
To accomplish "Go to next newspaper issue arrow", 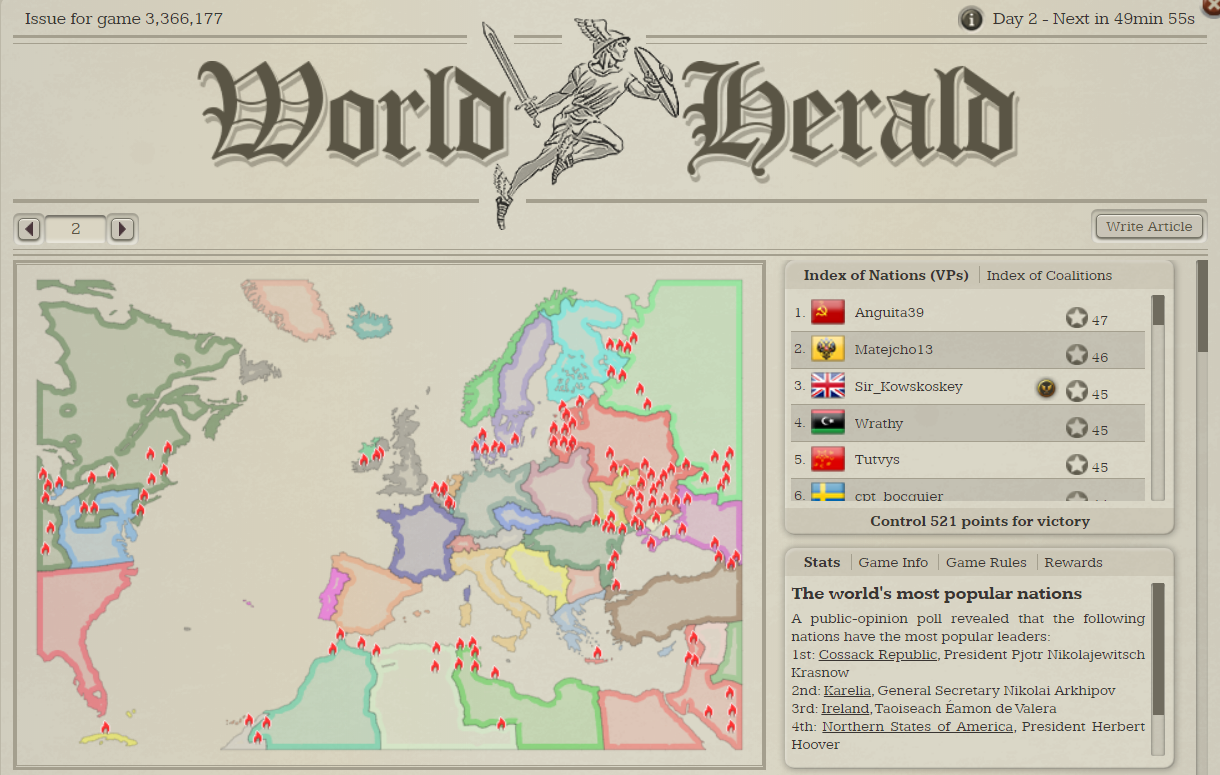I will 122,229.
